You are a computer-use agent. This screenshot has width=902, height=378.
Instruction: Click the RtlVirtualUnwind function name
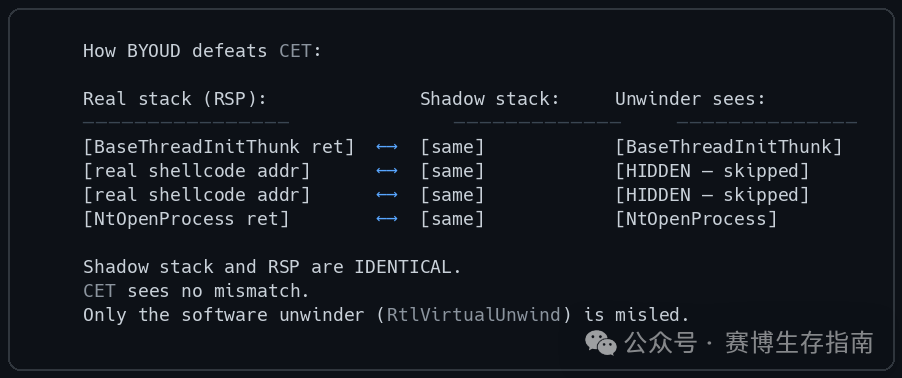[x=473, y=315]
